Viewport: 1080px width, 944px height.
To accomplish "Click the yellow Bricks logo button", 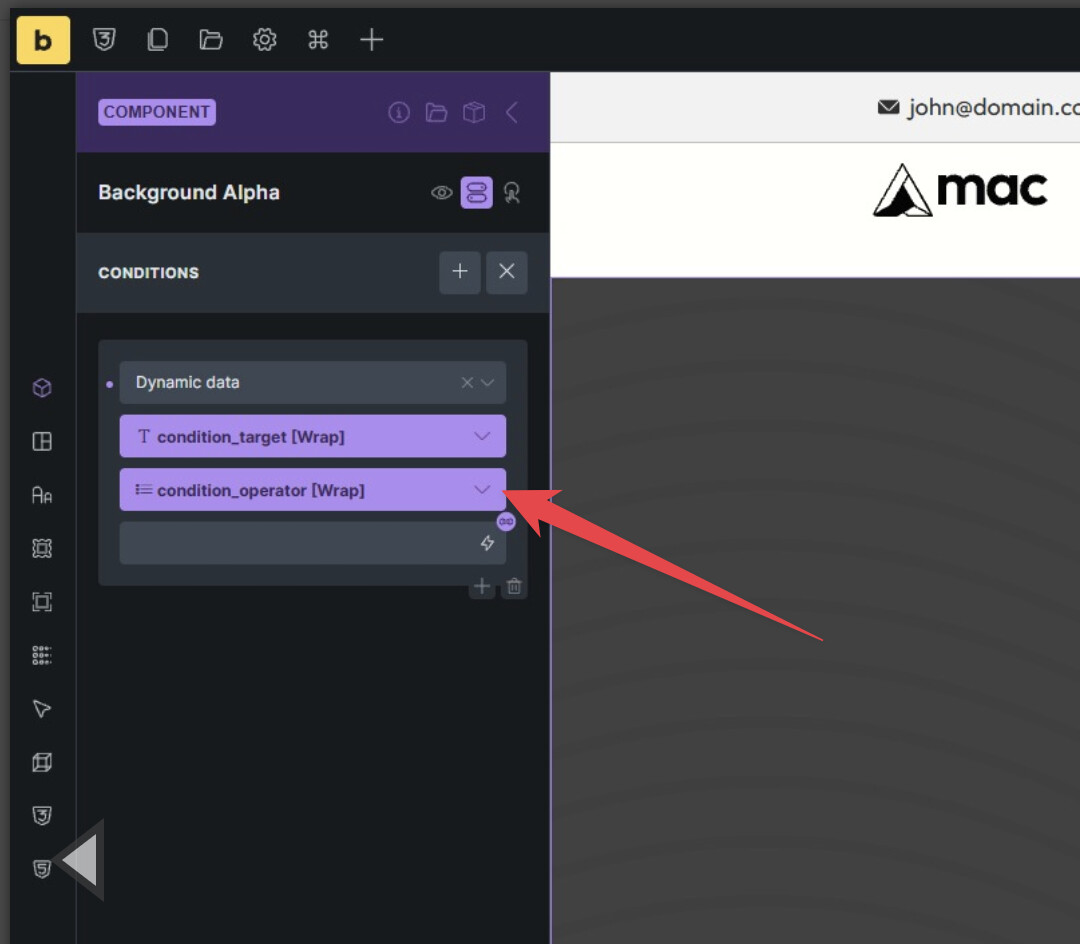I will [x=43, y=40].
